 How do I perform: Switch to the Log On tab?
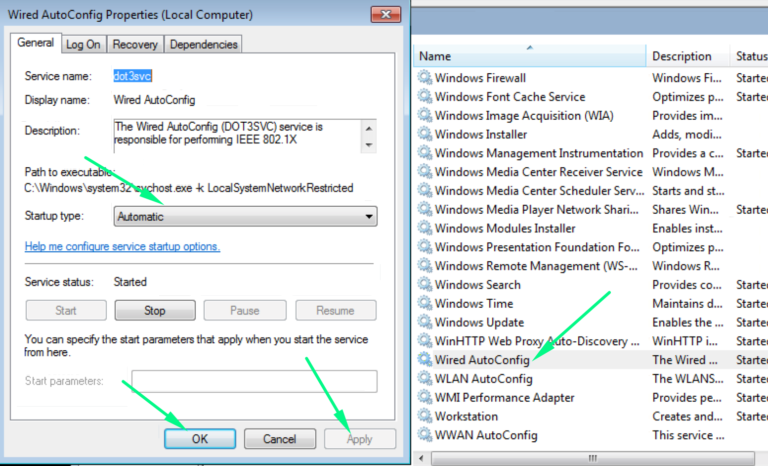point(83,44)
